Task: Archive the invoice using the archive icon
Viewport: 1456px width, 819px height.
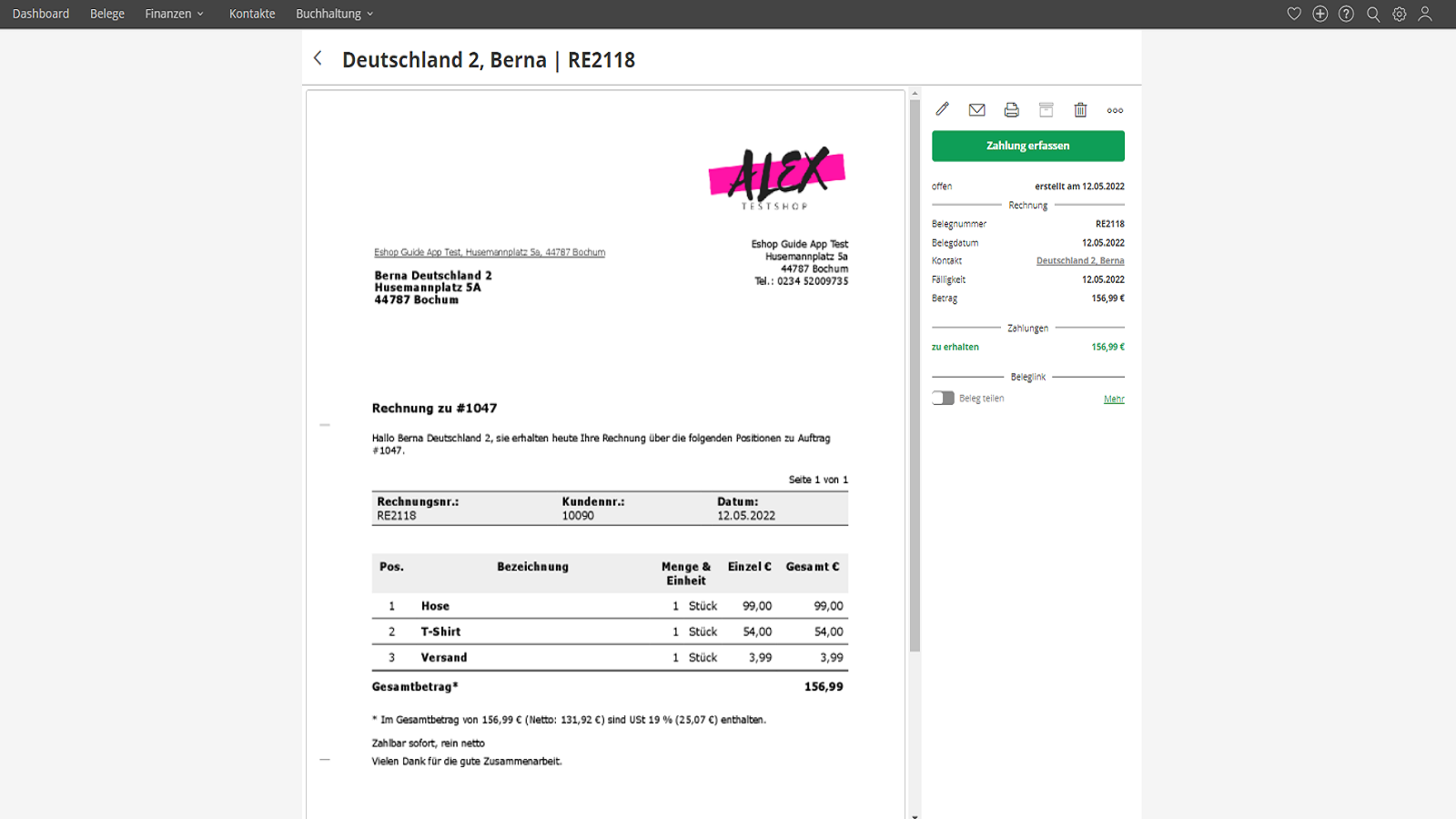Action: pos(1046,110)
